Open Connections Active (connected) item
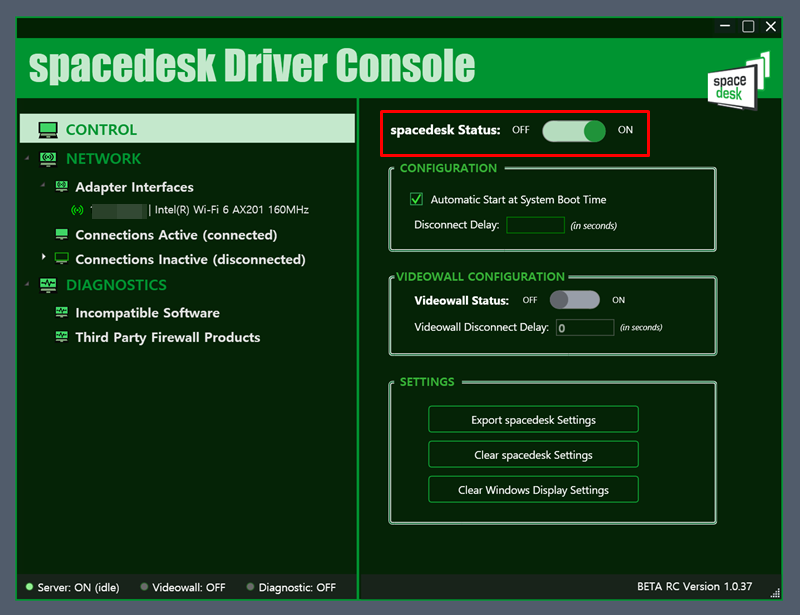The image size is (800, 615). tap(177, 235)
